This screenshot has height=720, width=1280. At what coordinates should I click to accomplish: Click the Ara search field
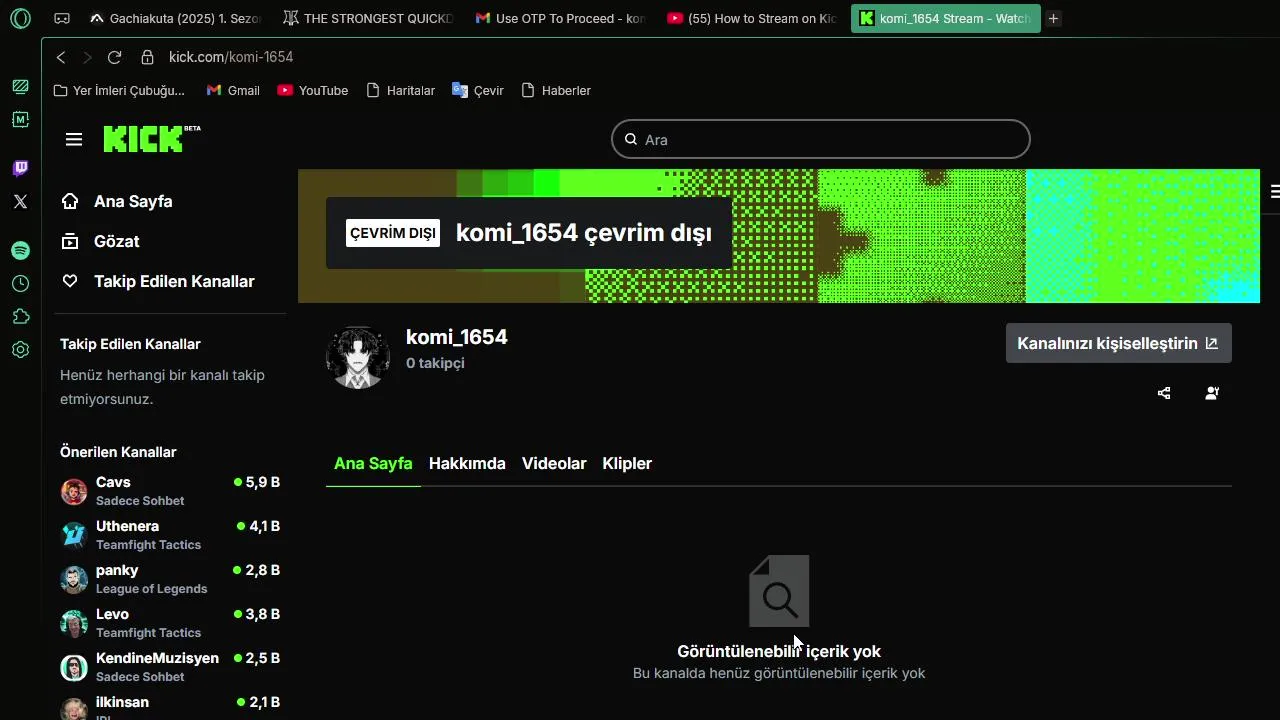tap(820, 139)
